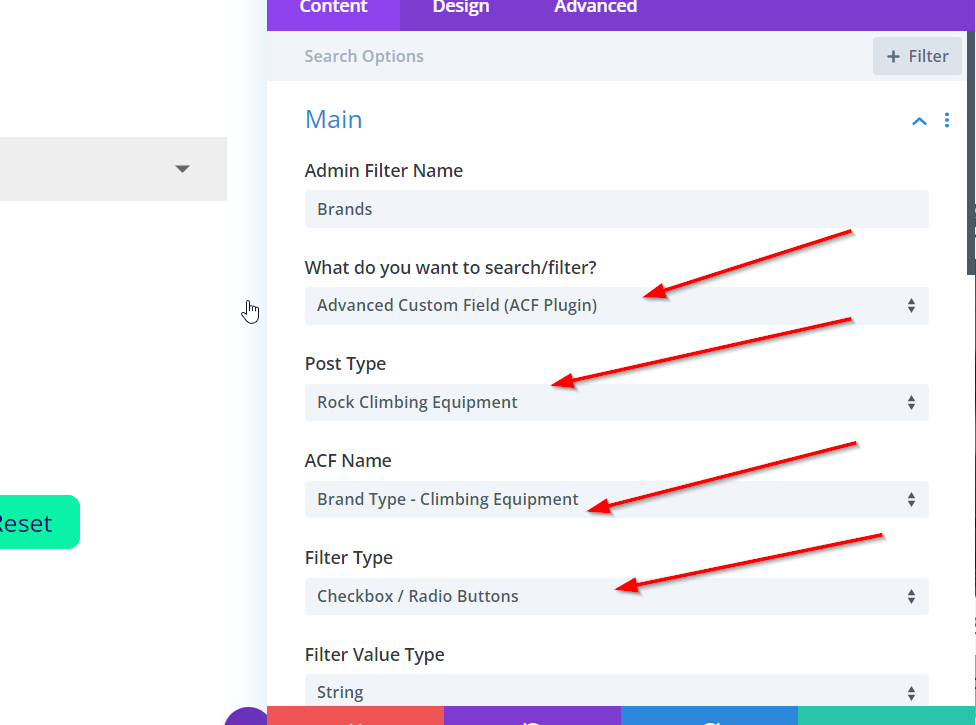Expand the ACF Name dropdown
Viewport: 976px width, 725px height.
click(x=616, y=500)
